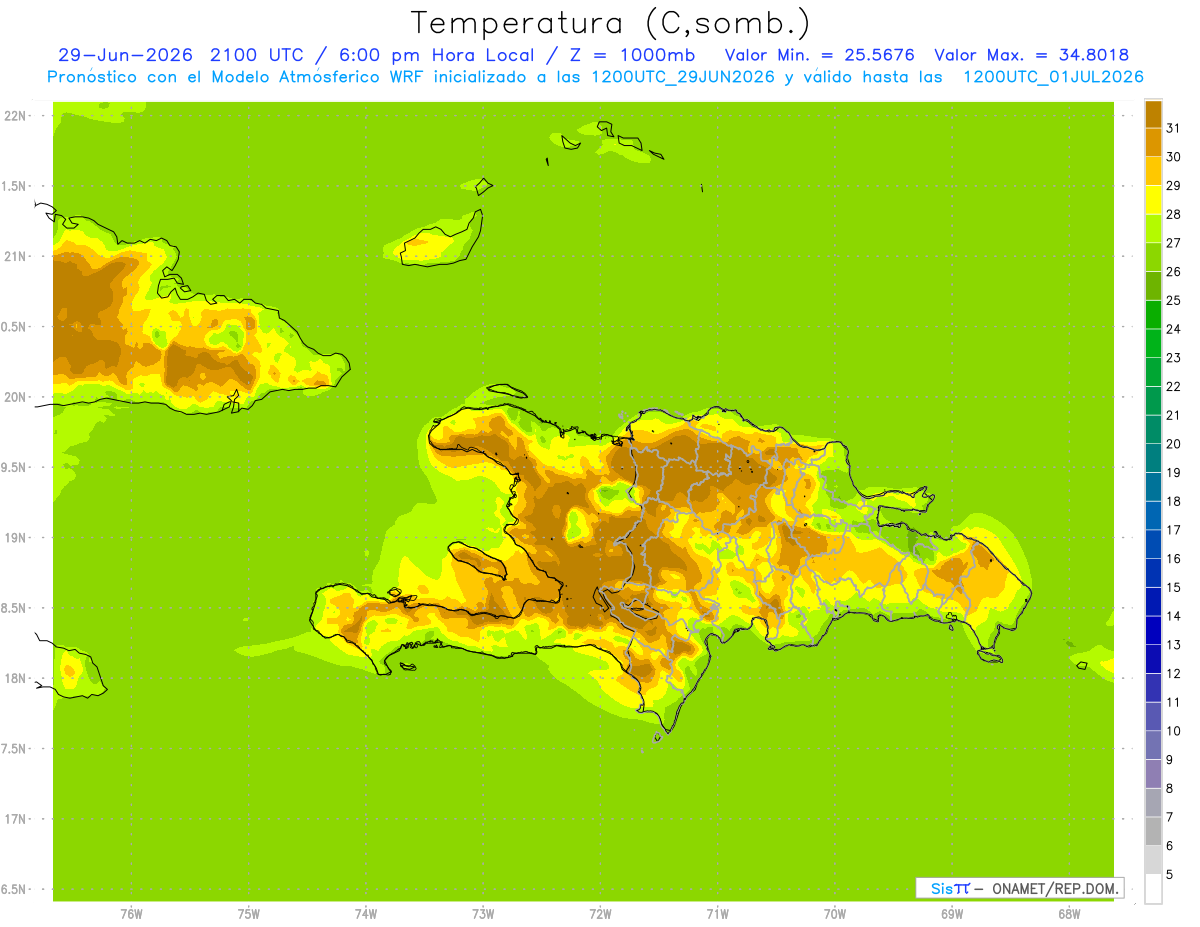Click the '68W' longitude label
This screenshot has width=1200, height=927.
1069,914
